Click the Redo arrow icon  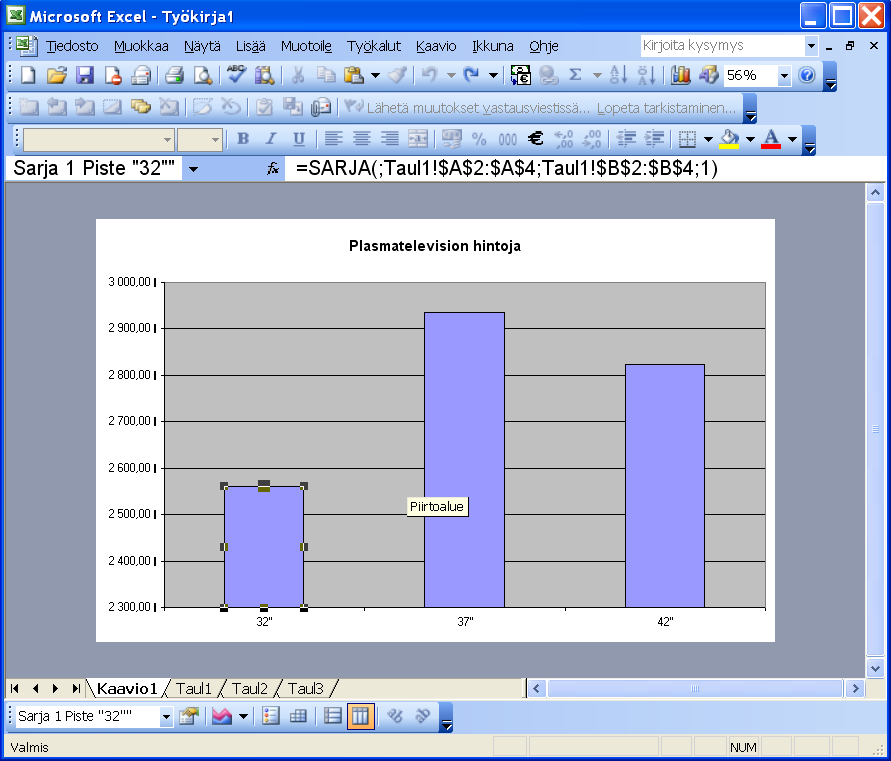click(x=471, y=75)
